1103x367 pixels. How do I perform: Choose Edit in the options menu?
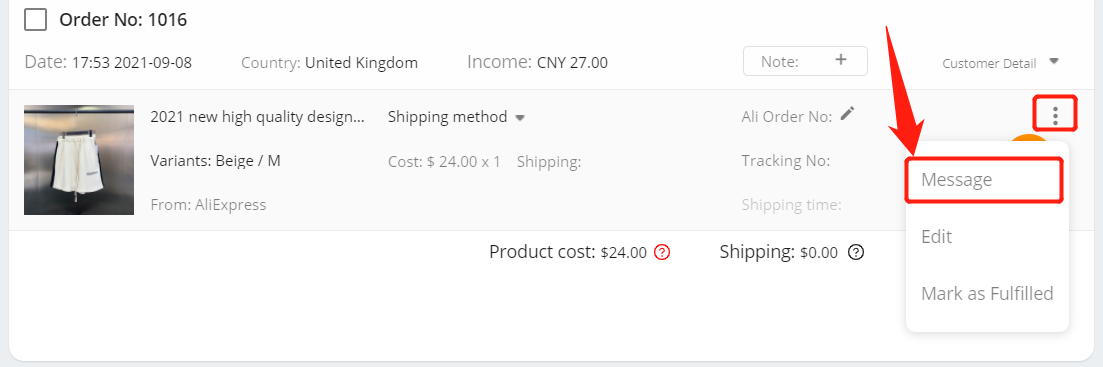tap(936, 236)
